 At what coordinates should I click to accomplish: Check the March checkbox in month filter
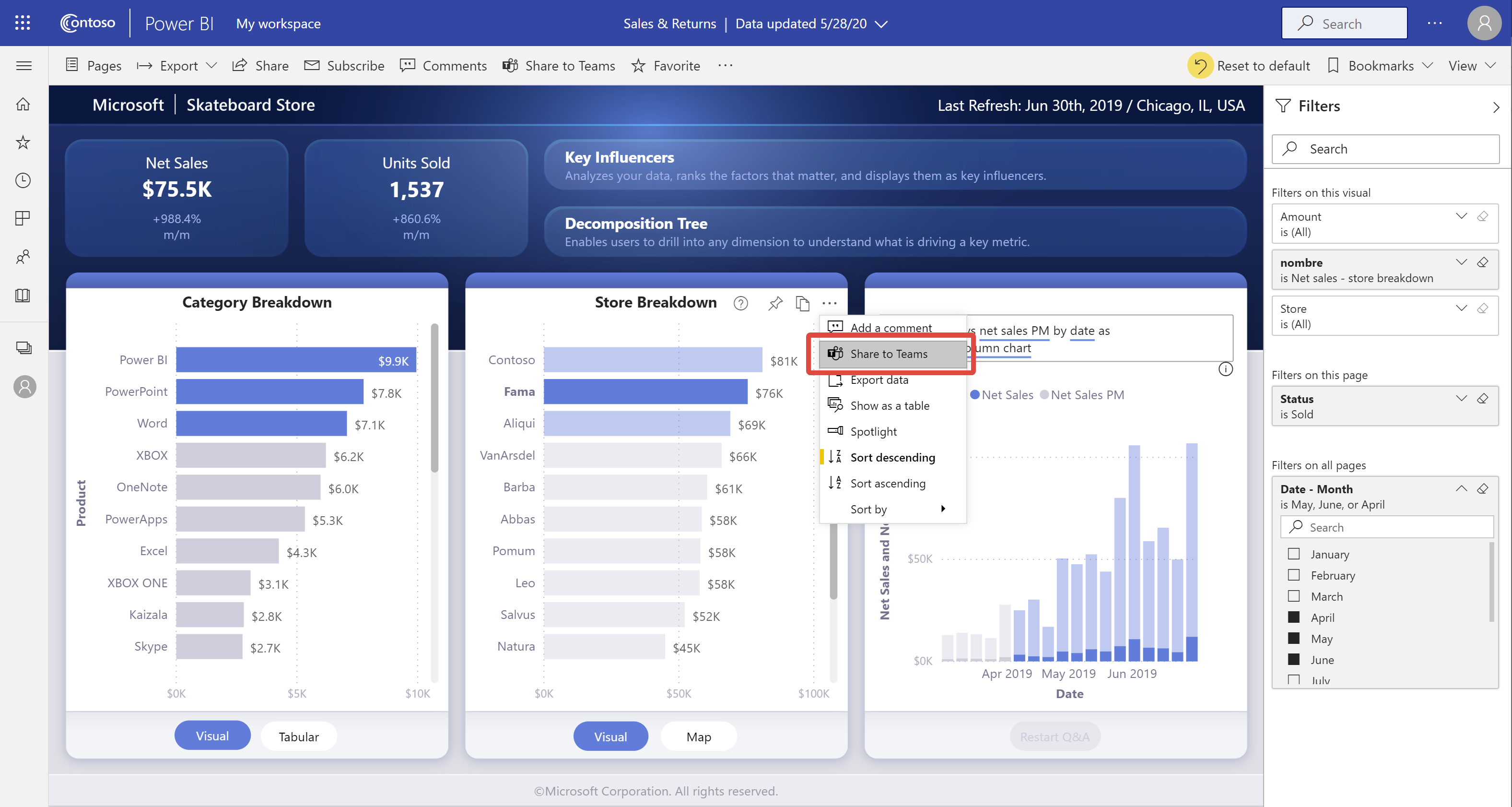1293,596
